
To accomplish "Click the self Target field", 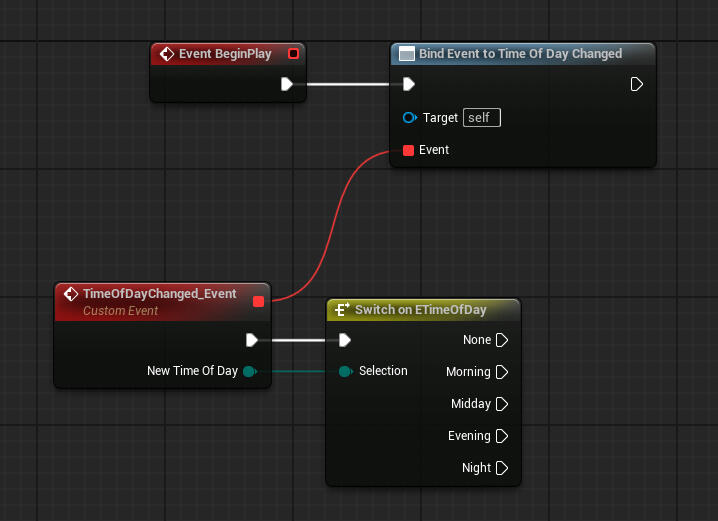I will (482, 118).
